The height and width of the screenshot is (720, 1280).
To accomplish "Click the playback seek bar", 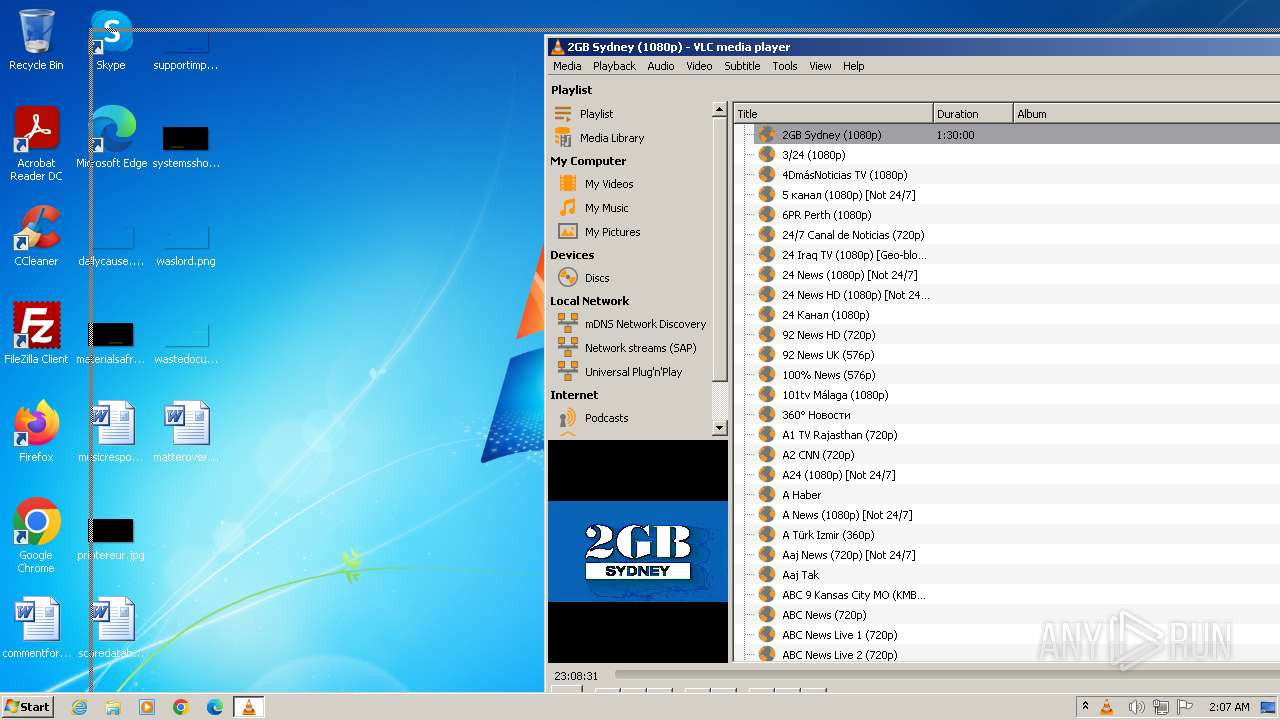I will [946, 676].
